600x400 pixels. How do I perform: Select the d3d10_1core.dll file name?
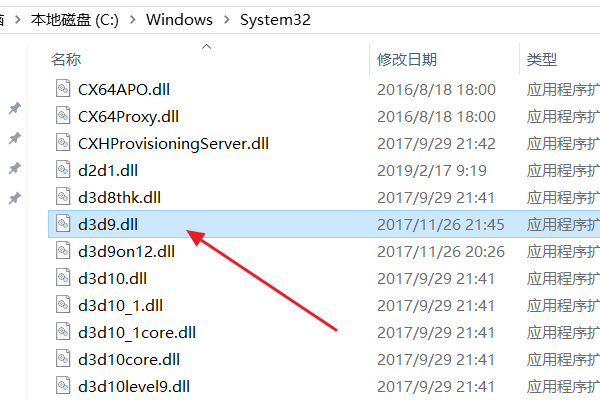(137, 332)
